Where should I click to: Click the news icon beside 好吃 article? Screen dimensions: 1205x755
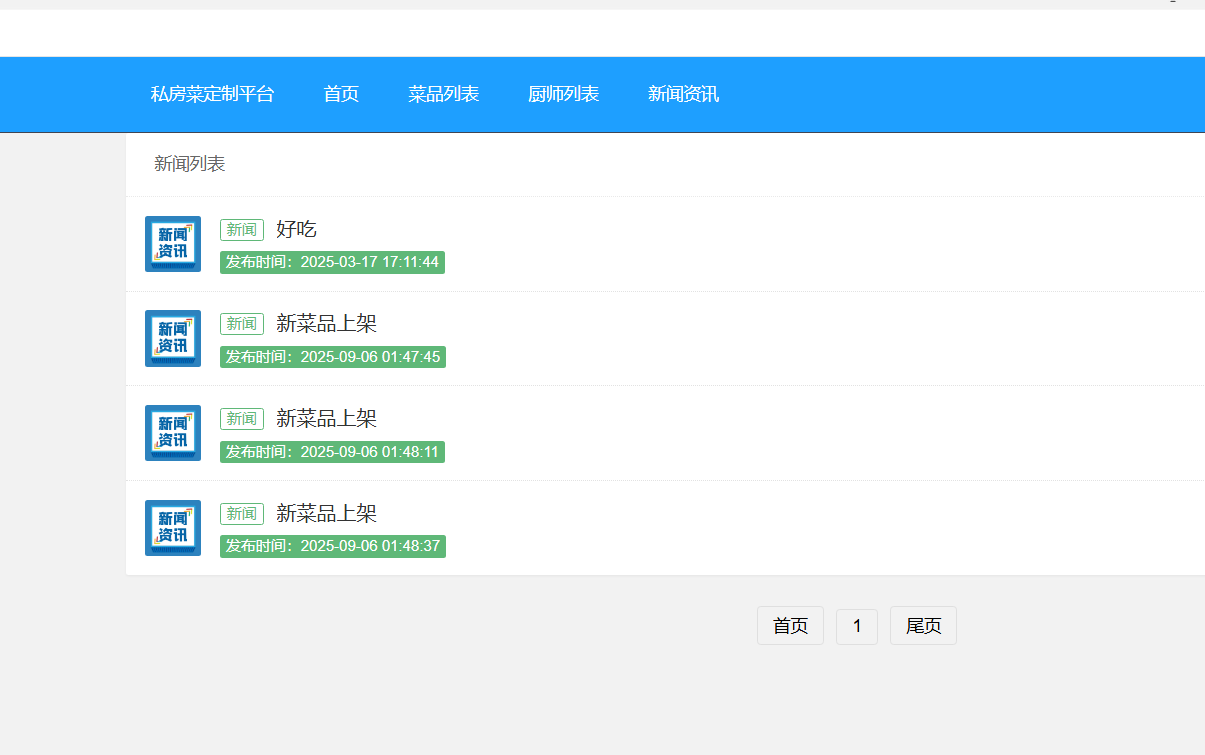(x=173, y=244)
